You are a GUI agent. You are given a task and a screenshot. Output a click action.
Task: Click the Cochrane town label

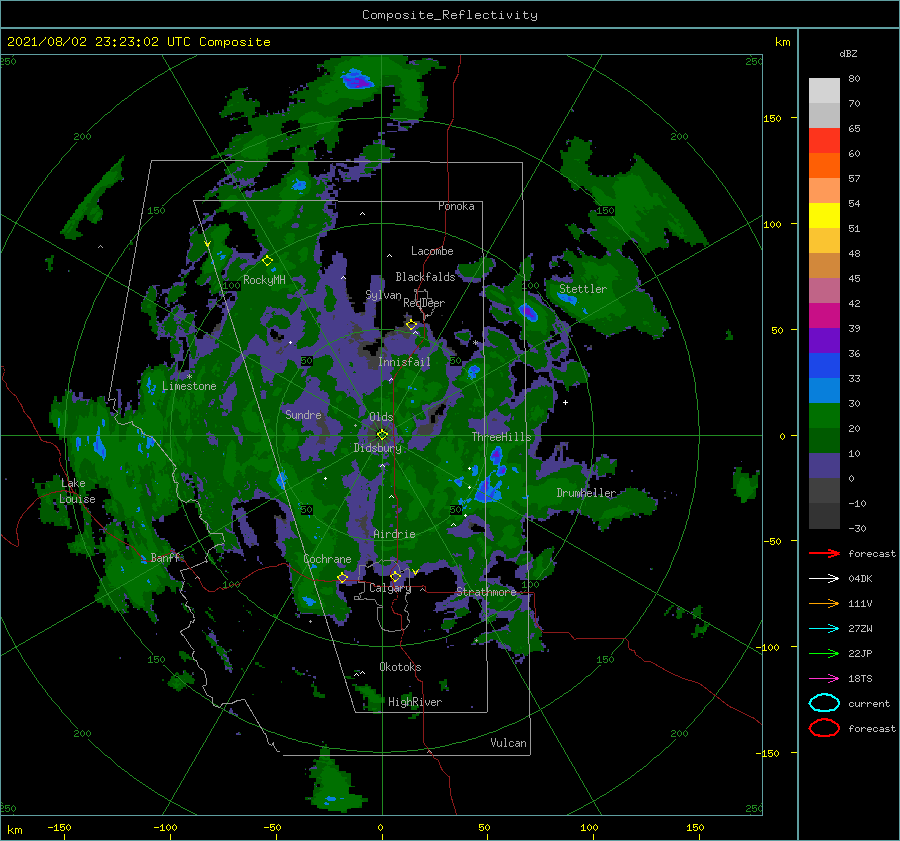tap(327, 559)
